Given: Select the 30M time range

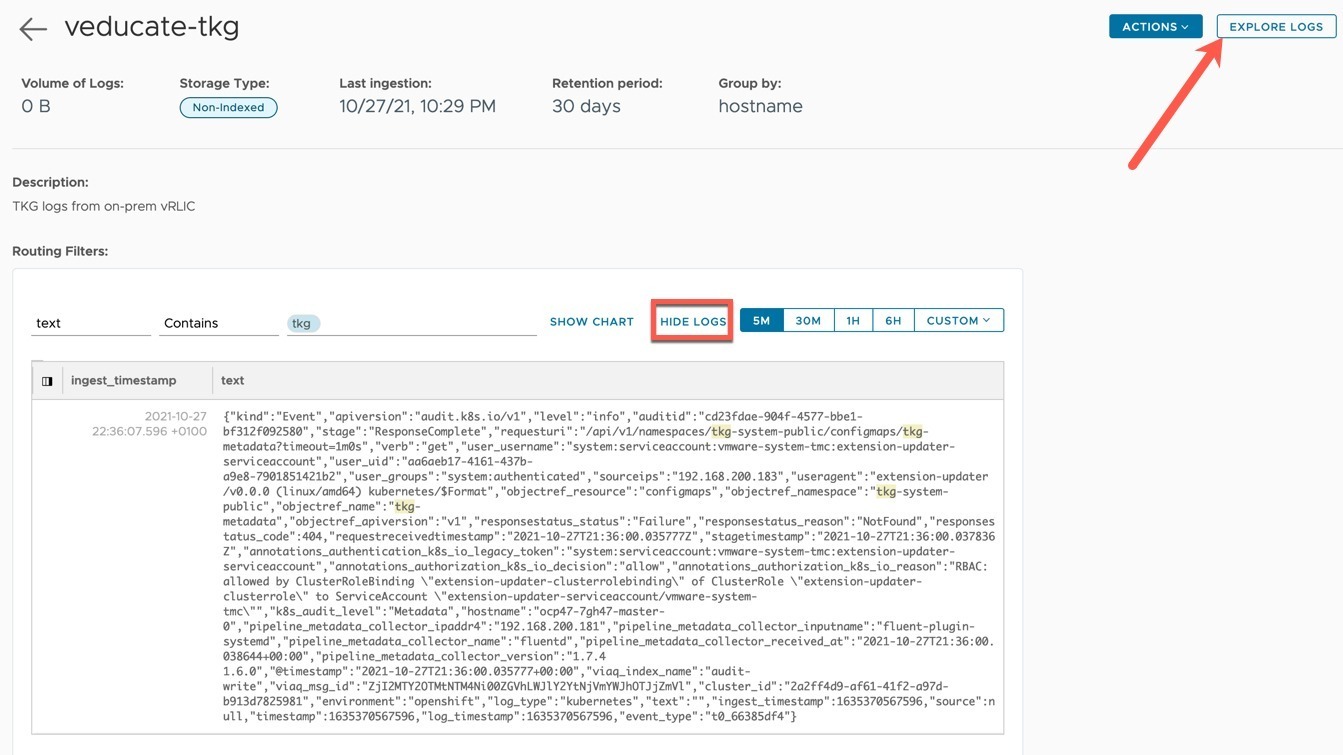Looking at the screenshot, I should [x=808, y=321].
